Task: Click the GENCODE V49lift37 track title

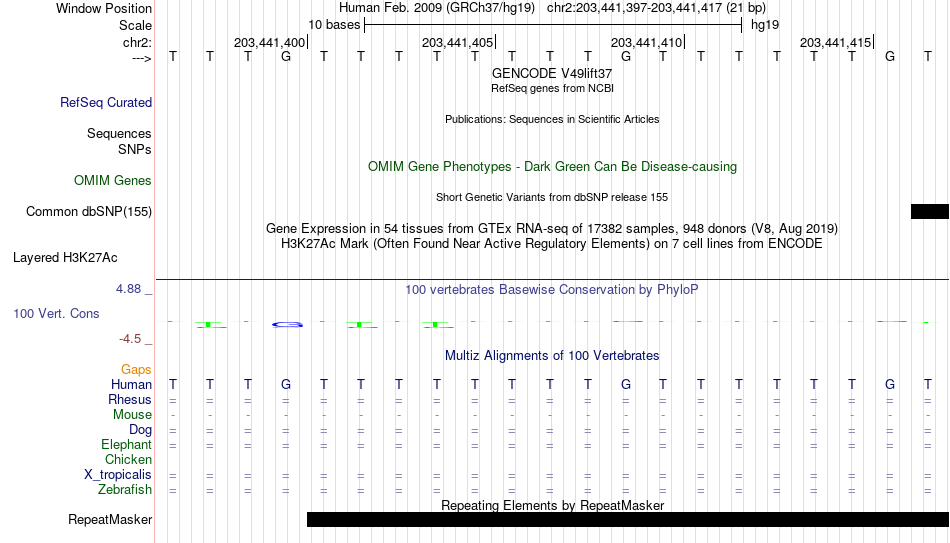Action: [552, 73]
